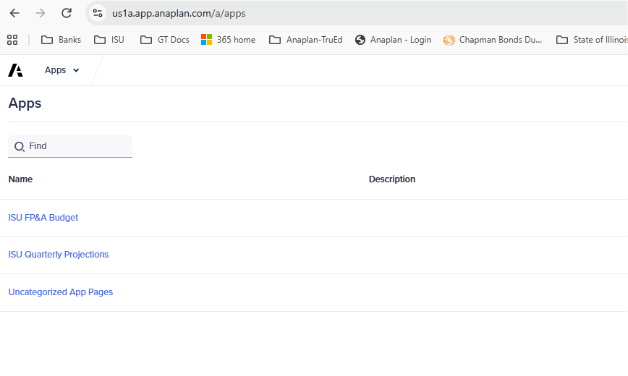Open the ISU Quarterly Projections app
This screenshot has height=376, width=628.
click(58, 254)
